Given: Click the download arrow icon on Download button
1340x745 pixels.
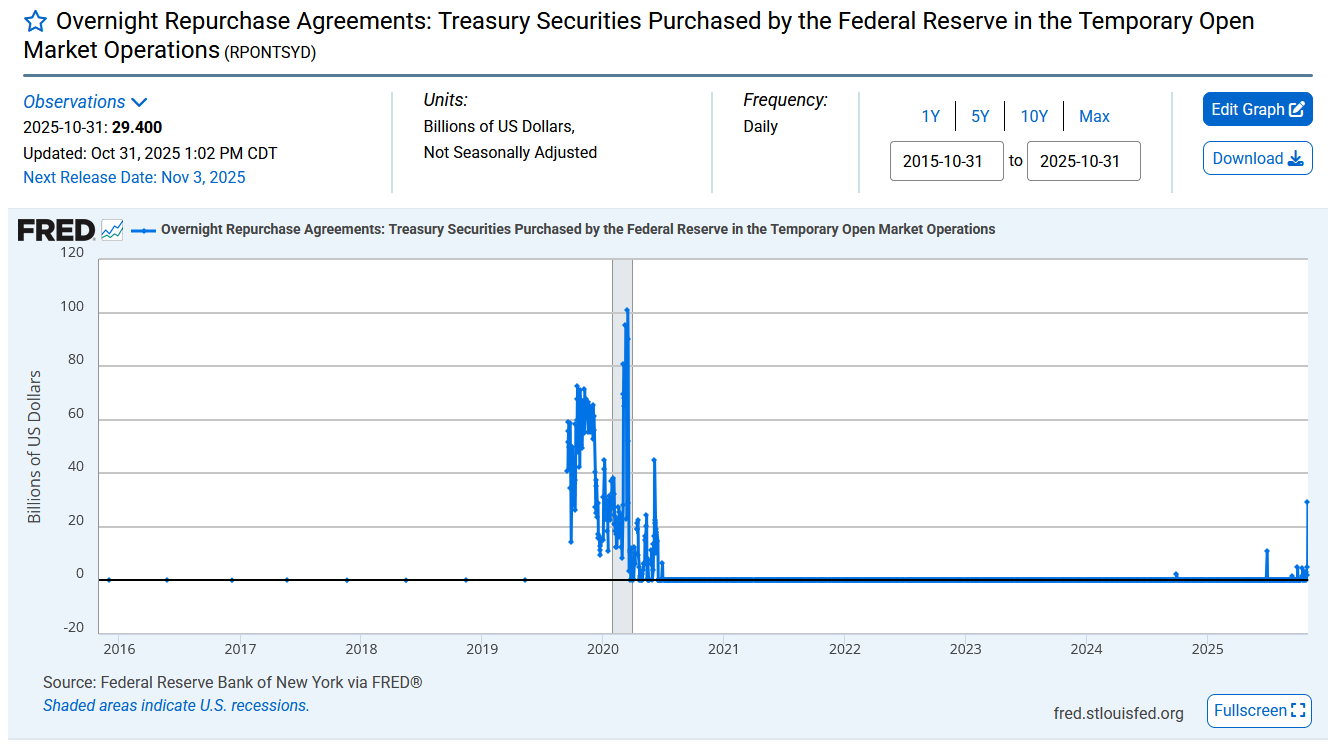Looking at the screenshot, I should [x=1297, y=158].
